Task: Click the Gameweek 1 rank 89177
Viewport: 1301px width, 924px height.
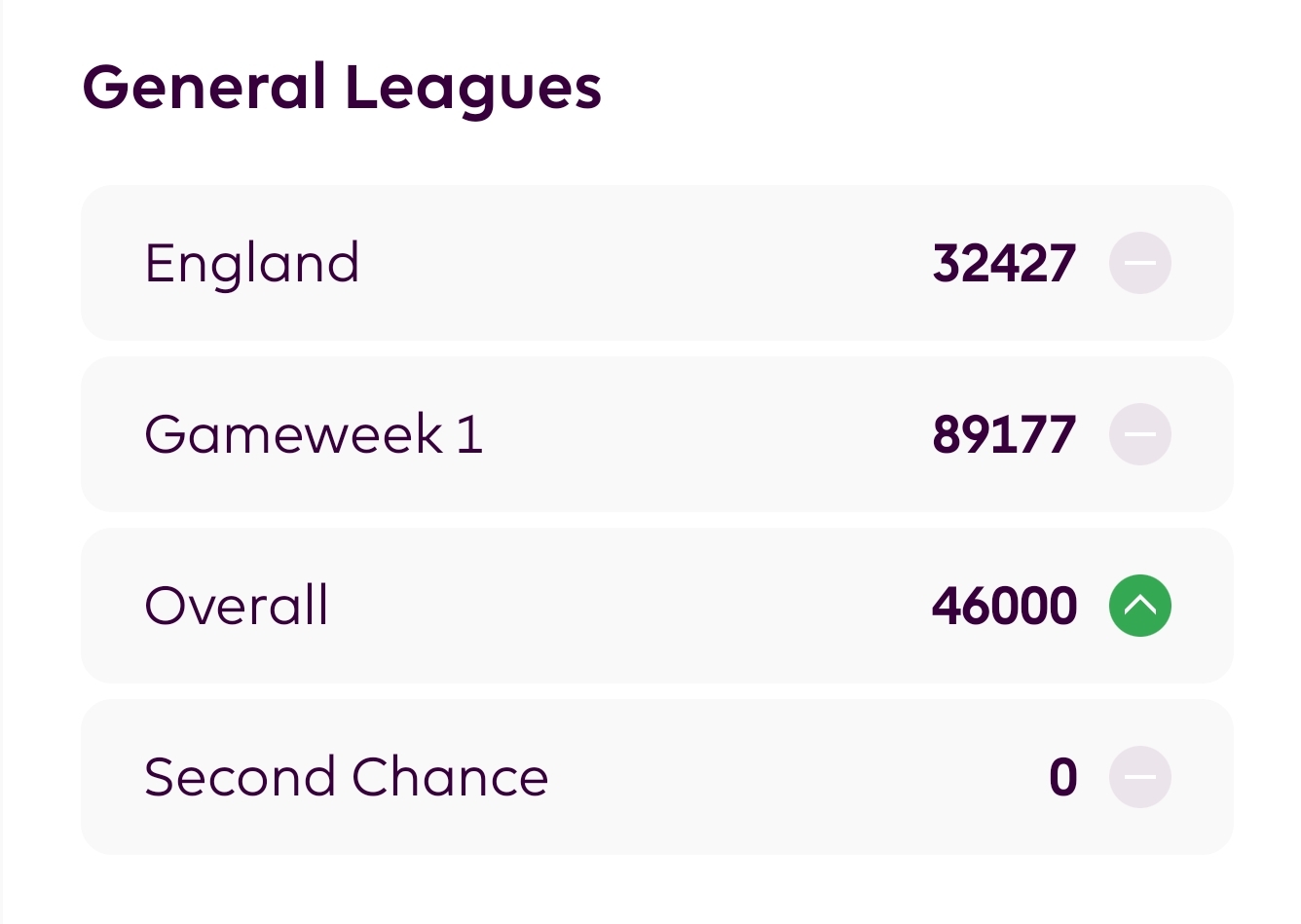Action: coord(1003,434)
